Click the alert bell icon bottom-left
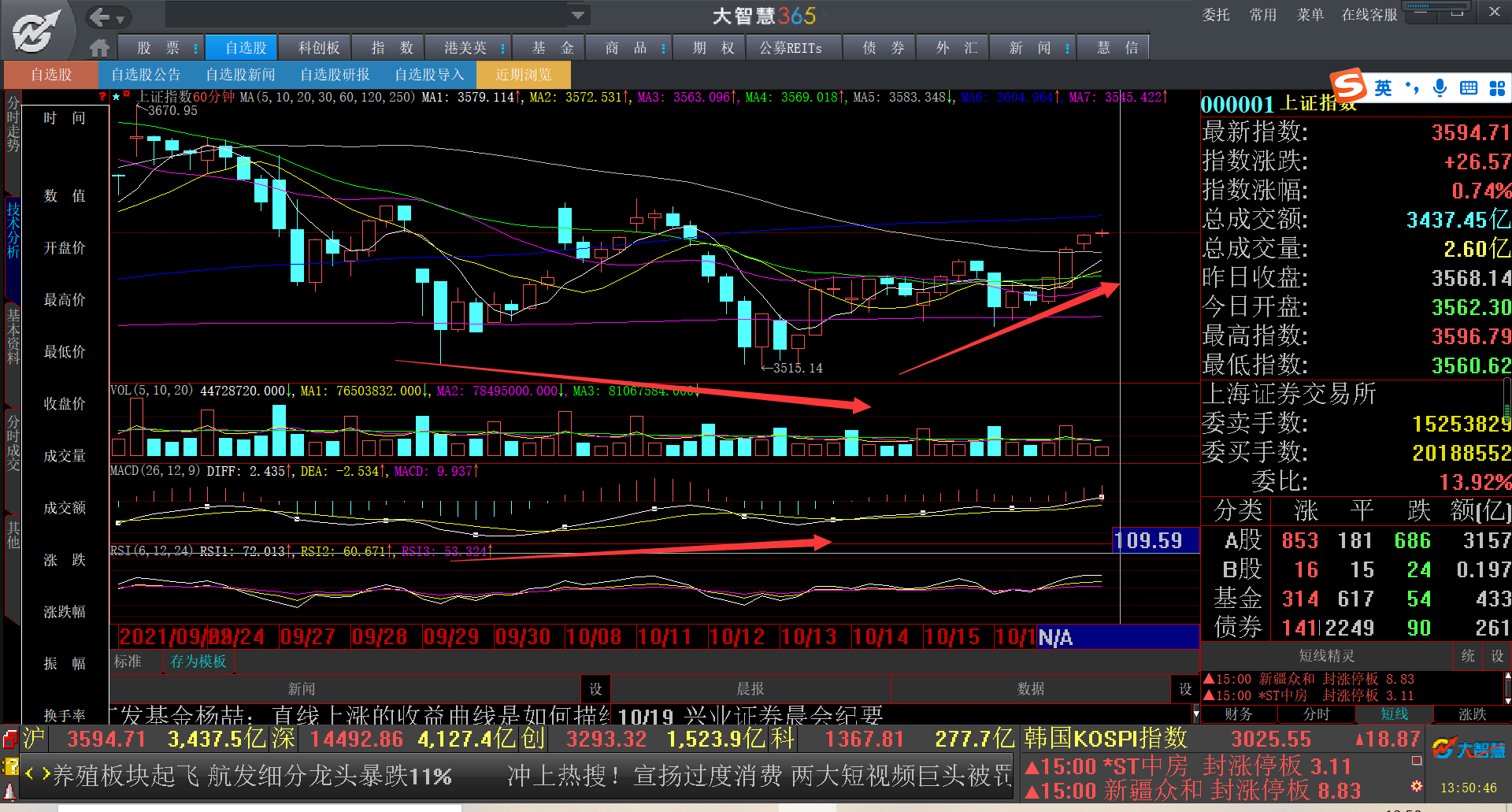 [x=9, y=790]
